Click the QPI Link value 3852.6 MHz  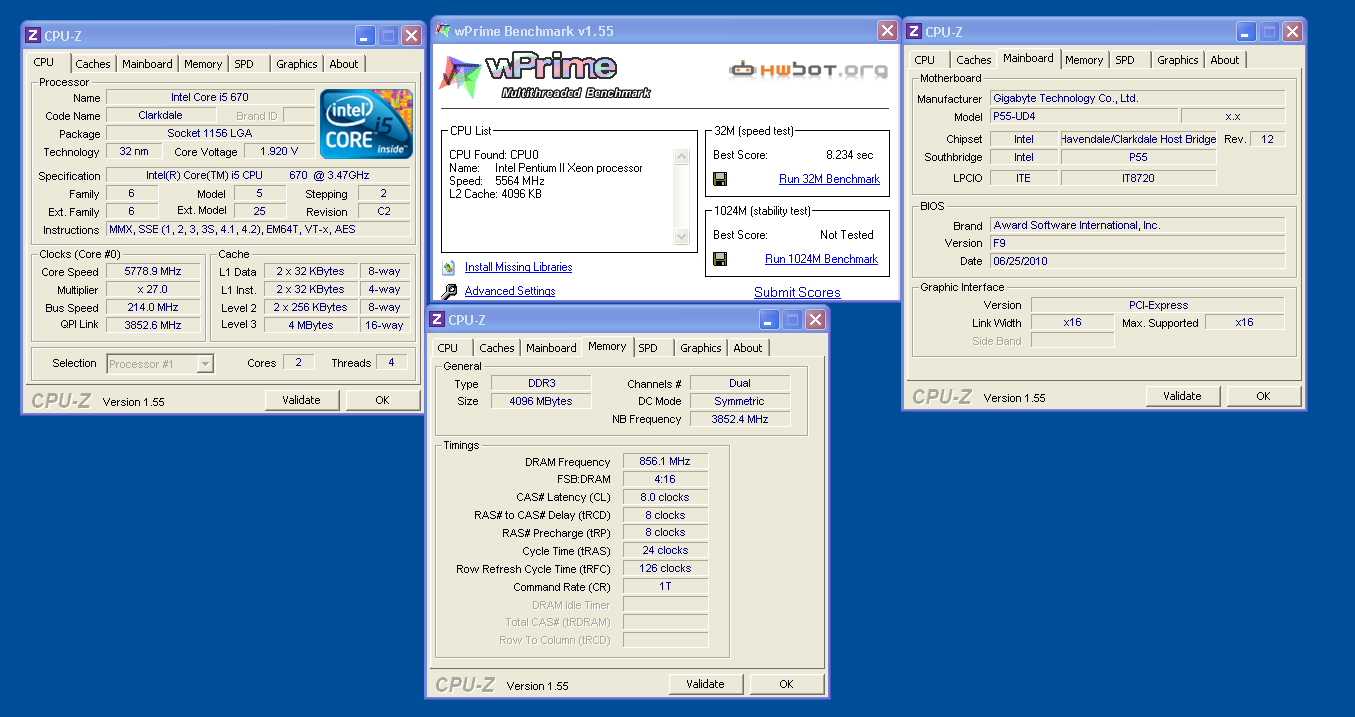tap(153, 326)
